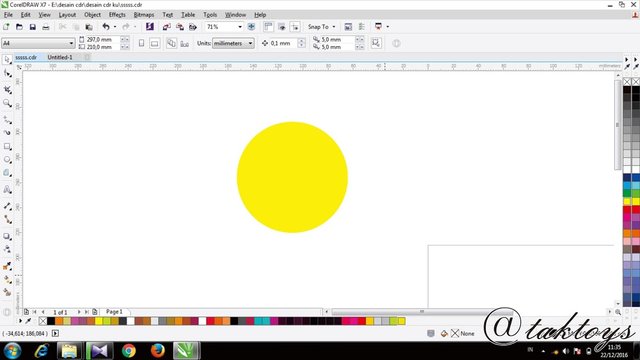Open the zoom level dropdown
Screen dimensions: 640x360
[240, 27]
